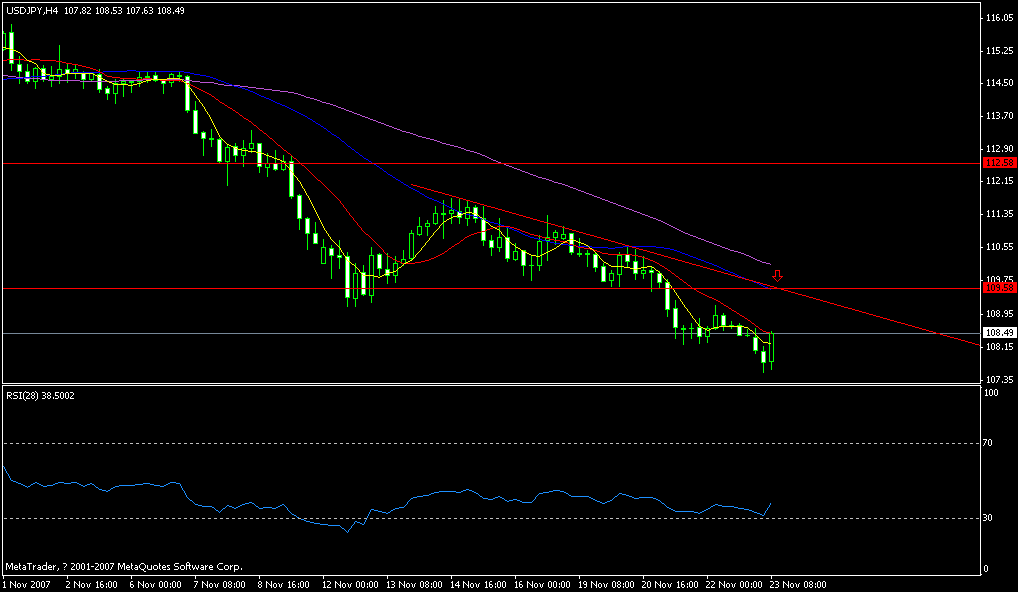
Task: Click the 19 Nov 08:00 time label
Action: point(608,585)
